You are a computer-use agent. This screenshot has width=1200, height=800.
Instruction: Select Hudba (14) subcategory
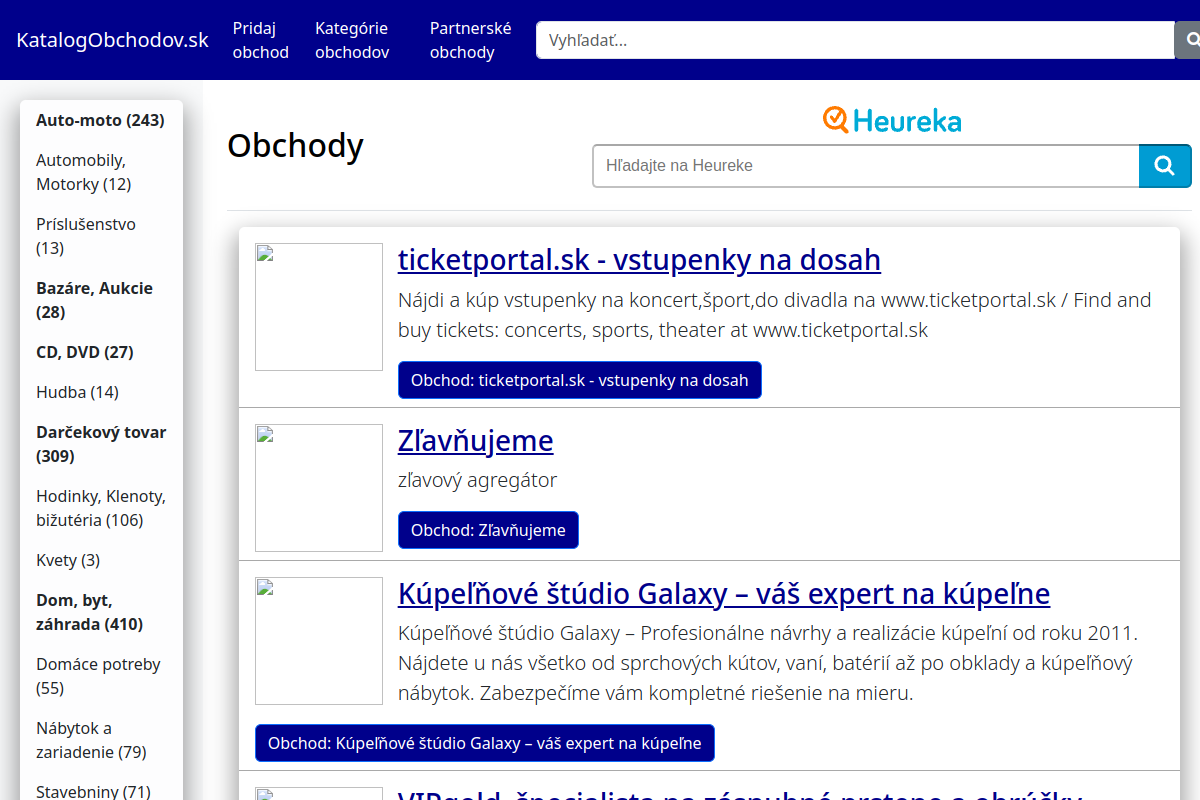click(x=77, y=392)
